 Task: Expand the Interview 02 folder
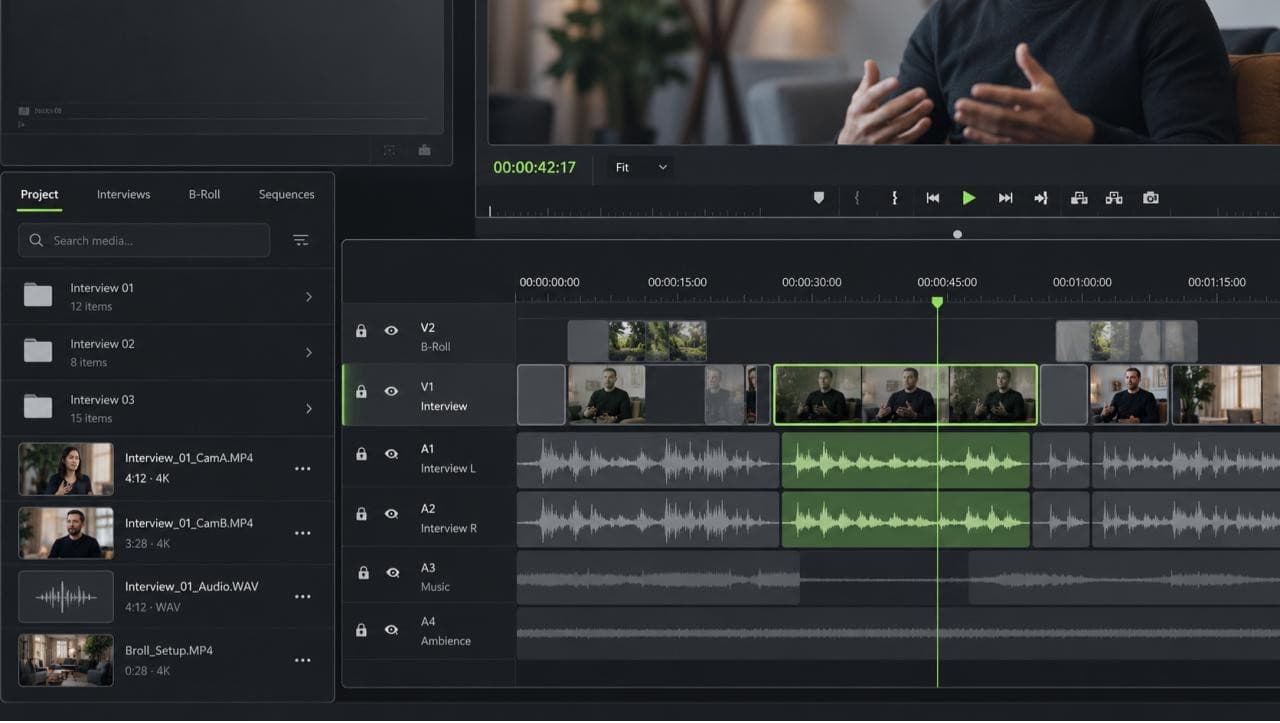click(308, 353)
